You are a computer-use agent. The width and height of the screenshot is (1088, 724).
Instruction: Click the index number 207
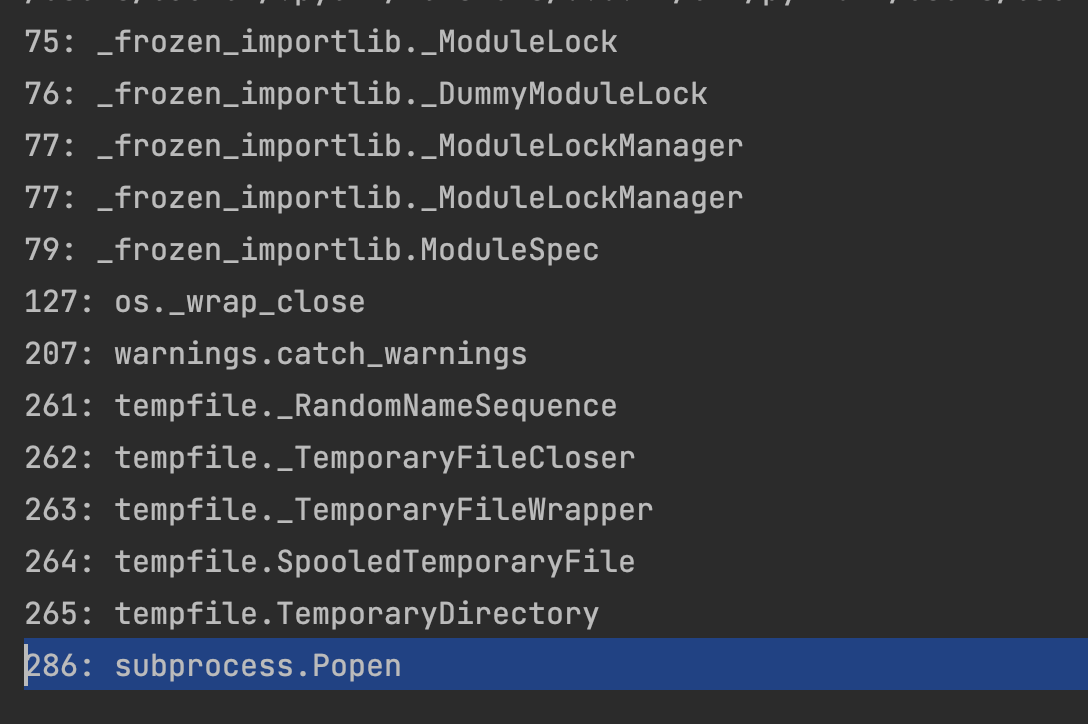point(52,354)
